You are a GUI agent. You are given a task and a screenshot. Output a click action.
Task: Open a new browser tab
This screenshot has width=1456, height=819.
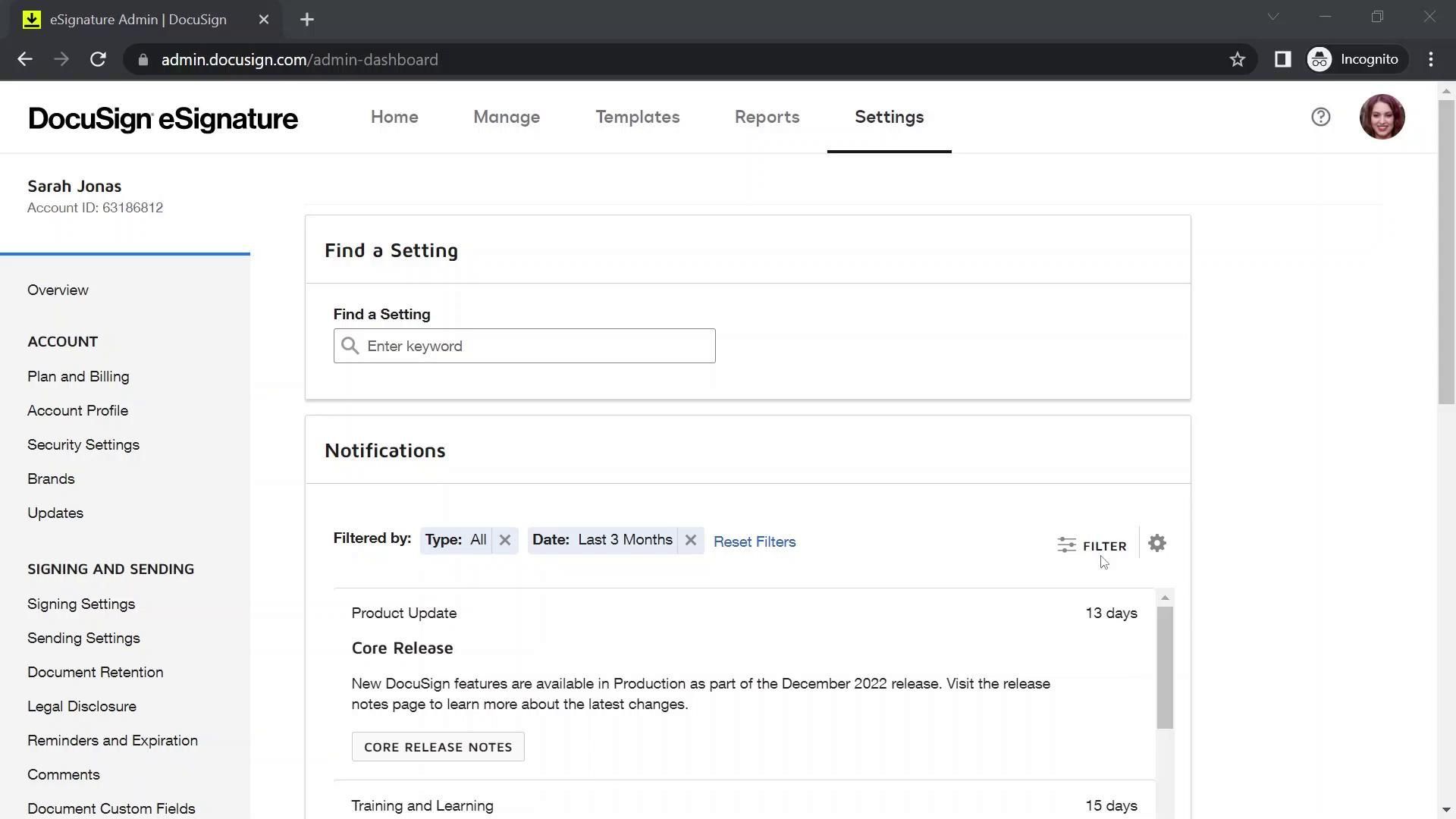(x=307, y=20)
